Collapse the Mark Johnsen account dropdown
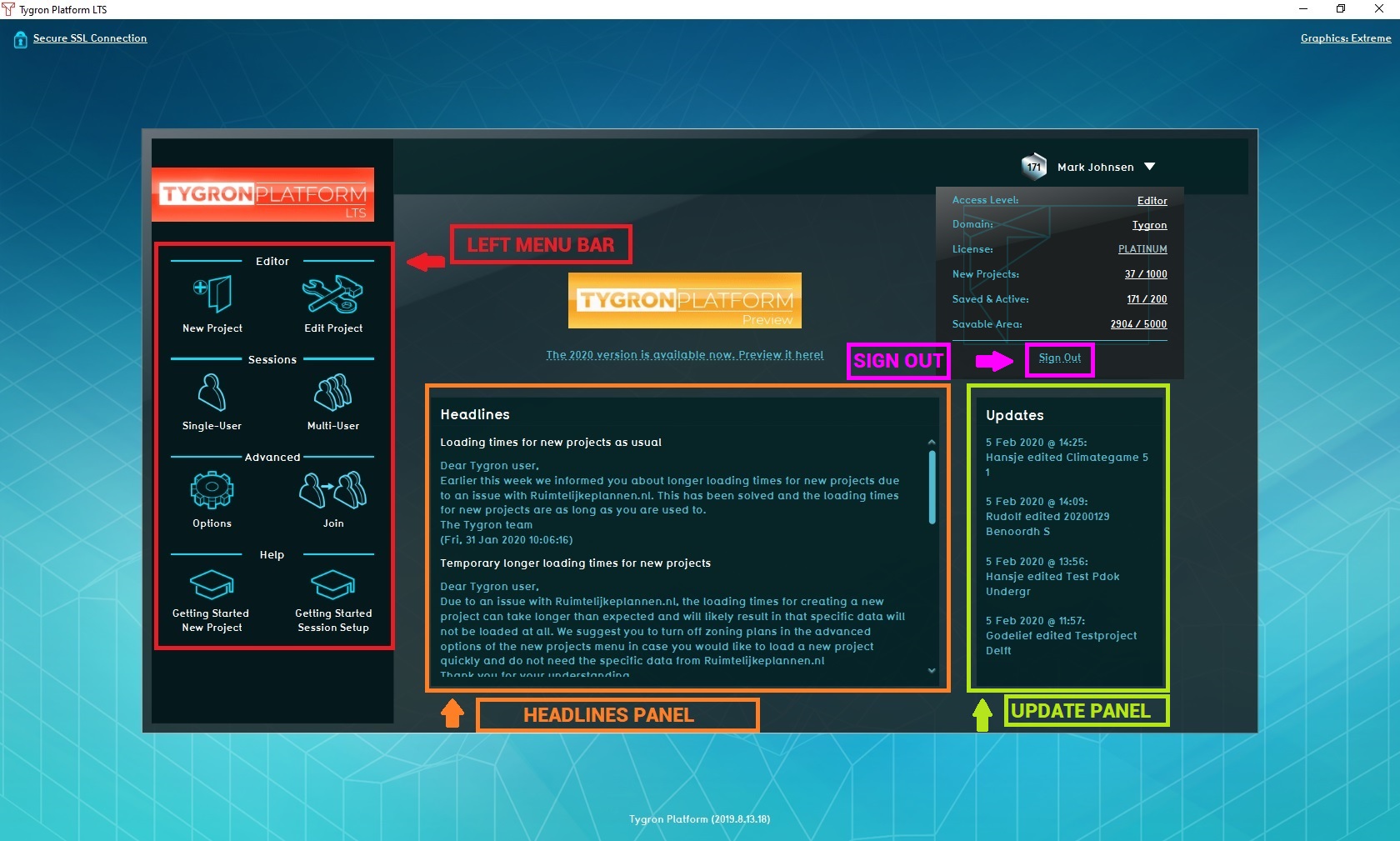Viewport: 1400px width, 841px height. point(1150,167)
